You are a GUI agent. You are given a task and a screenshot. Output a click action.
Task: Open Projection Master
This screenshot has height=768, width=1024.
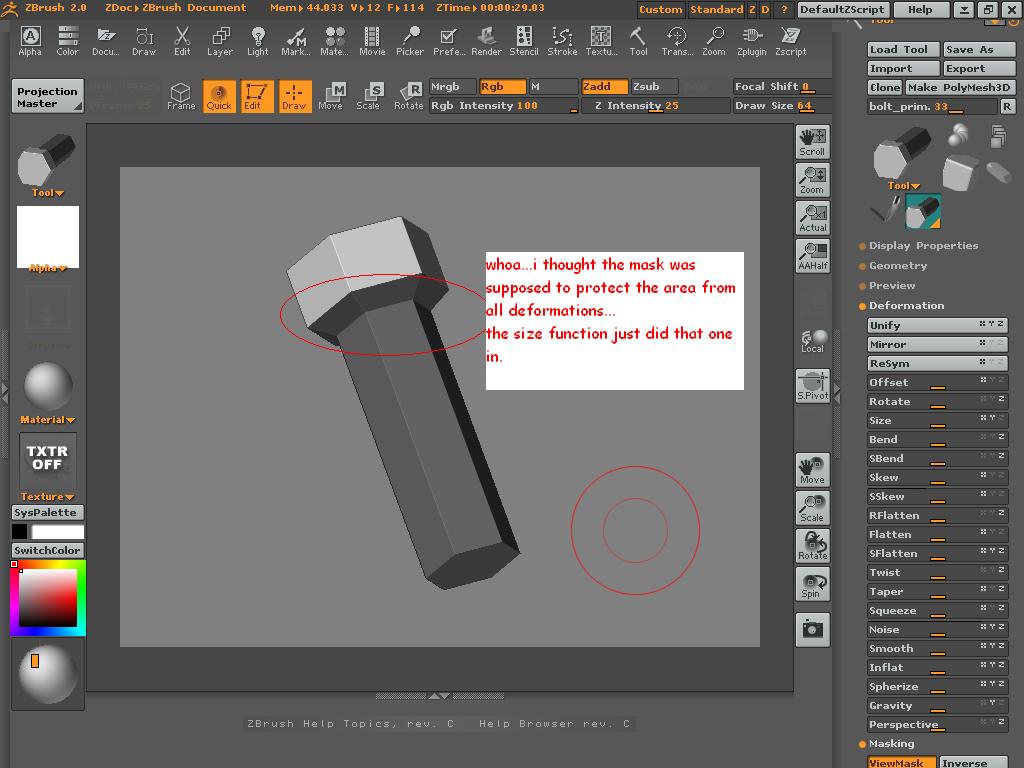pos(47,97)
